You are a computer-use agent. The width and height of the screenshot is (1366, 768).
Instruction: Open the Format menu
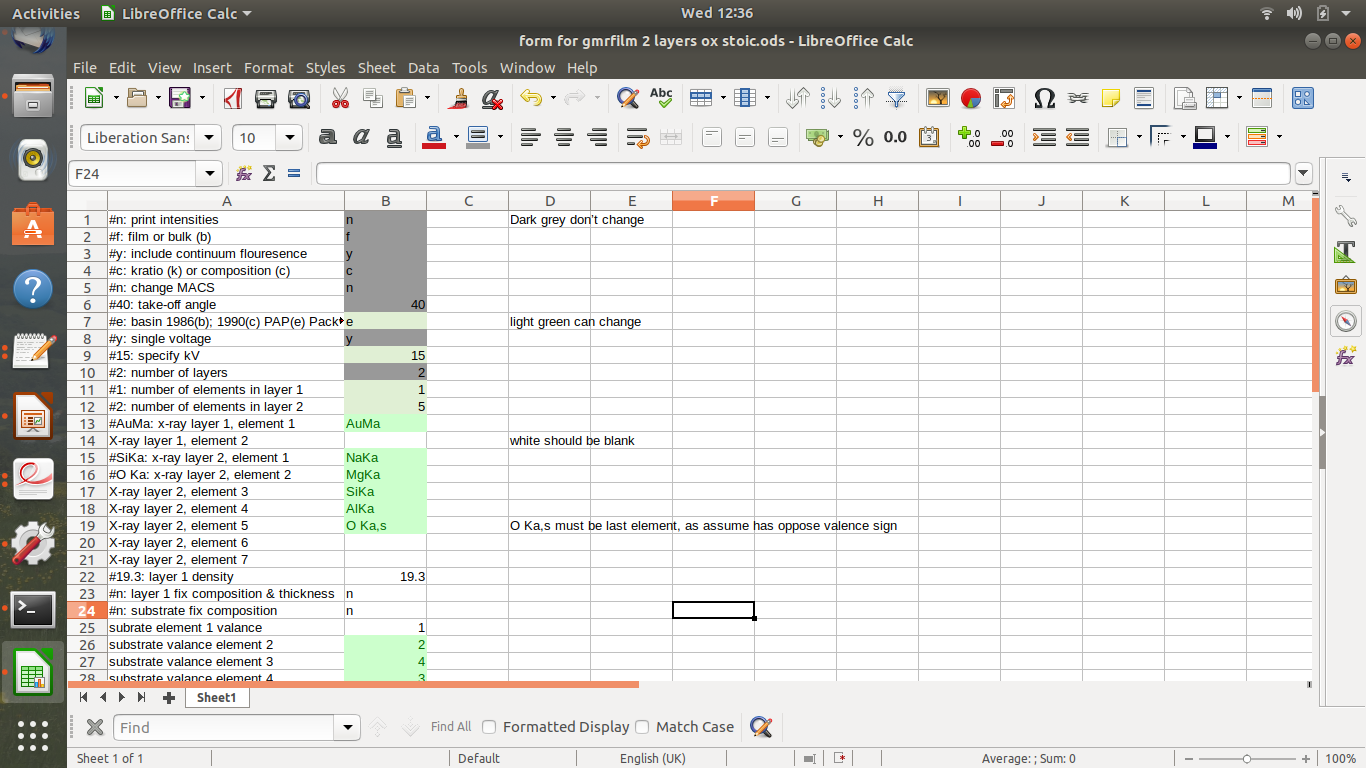pos(268,68)
